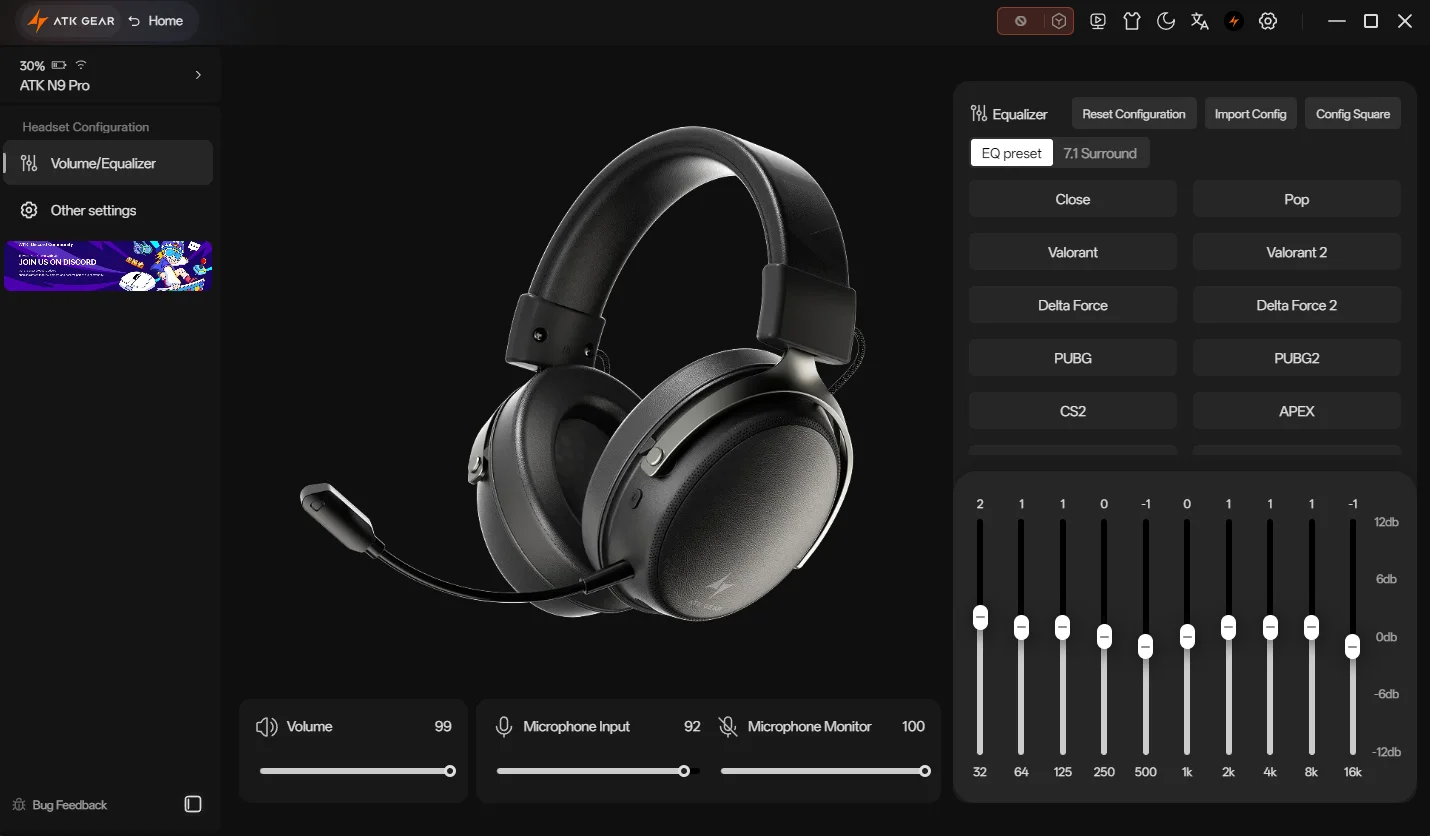Screen dimensions: 1430x836
Task: Click the 500 Hz band slider handle
Action: [x=1146, y=646]
